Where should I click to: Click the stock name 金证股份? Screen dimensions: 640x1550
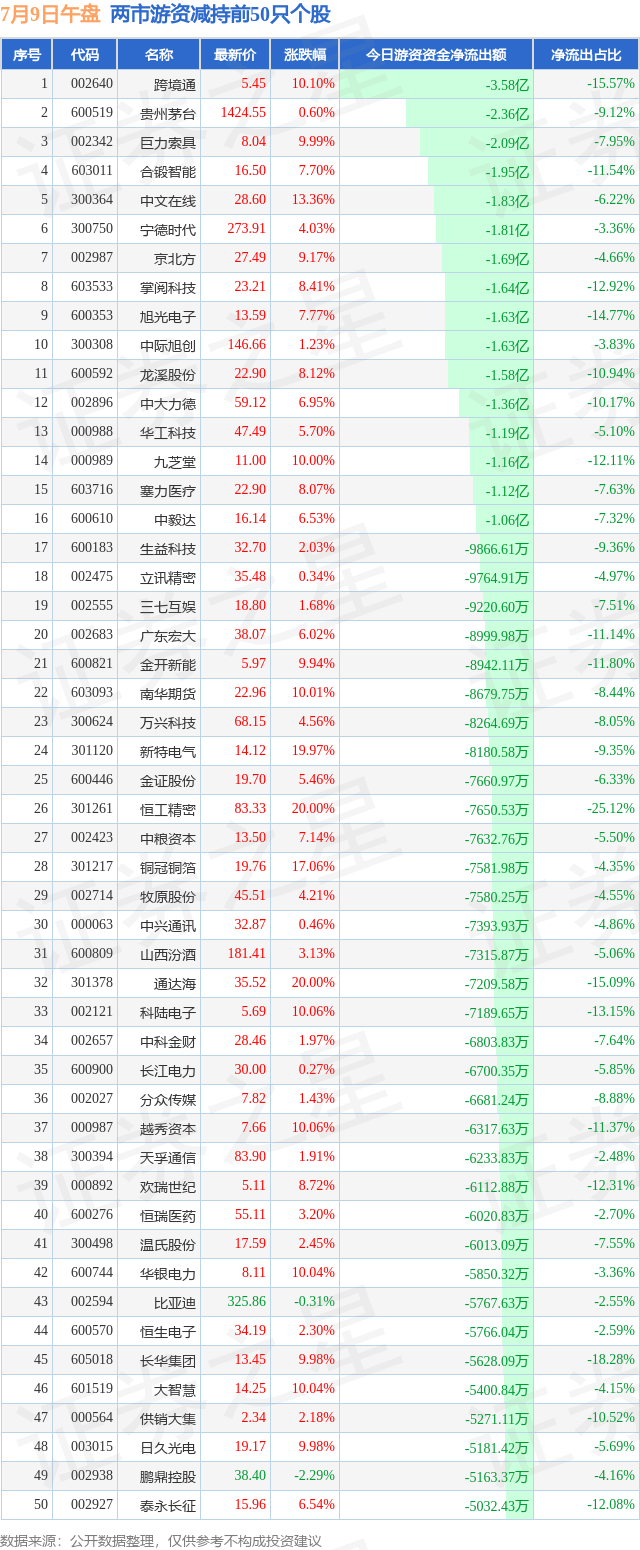pos(168,780)
